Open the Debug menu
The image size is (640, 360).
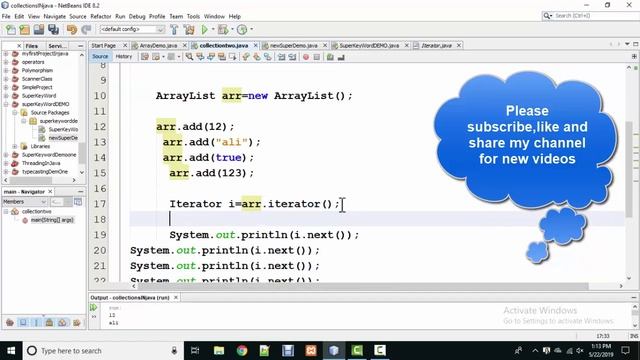click(x=137, y=16)
